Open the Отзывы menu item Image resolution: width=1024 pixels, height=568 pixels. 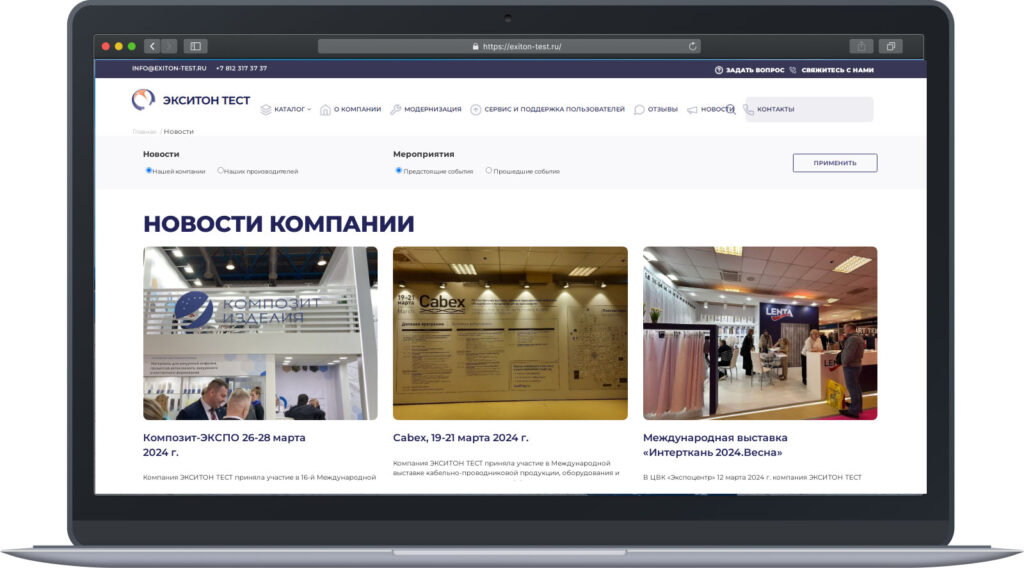coord(662,109)
